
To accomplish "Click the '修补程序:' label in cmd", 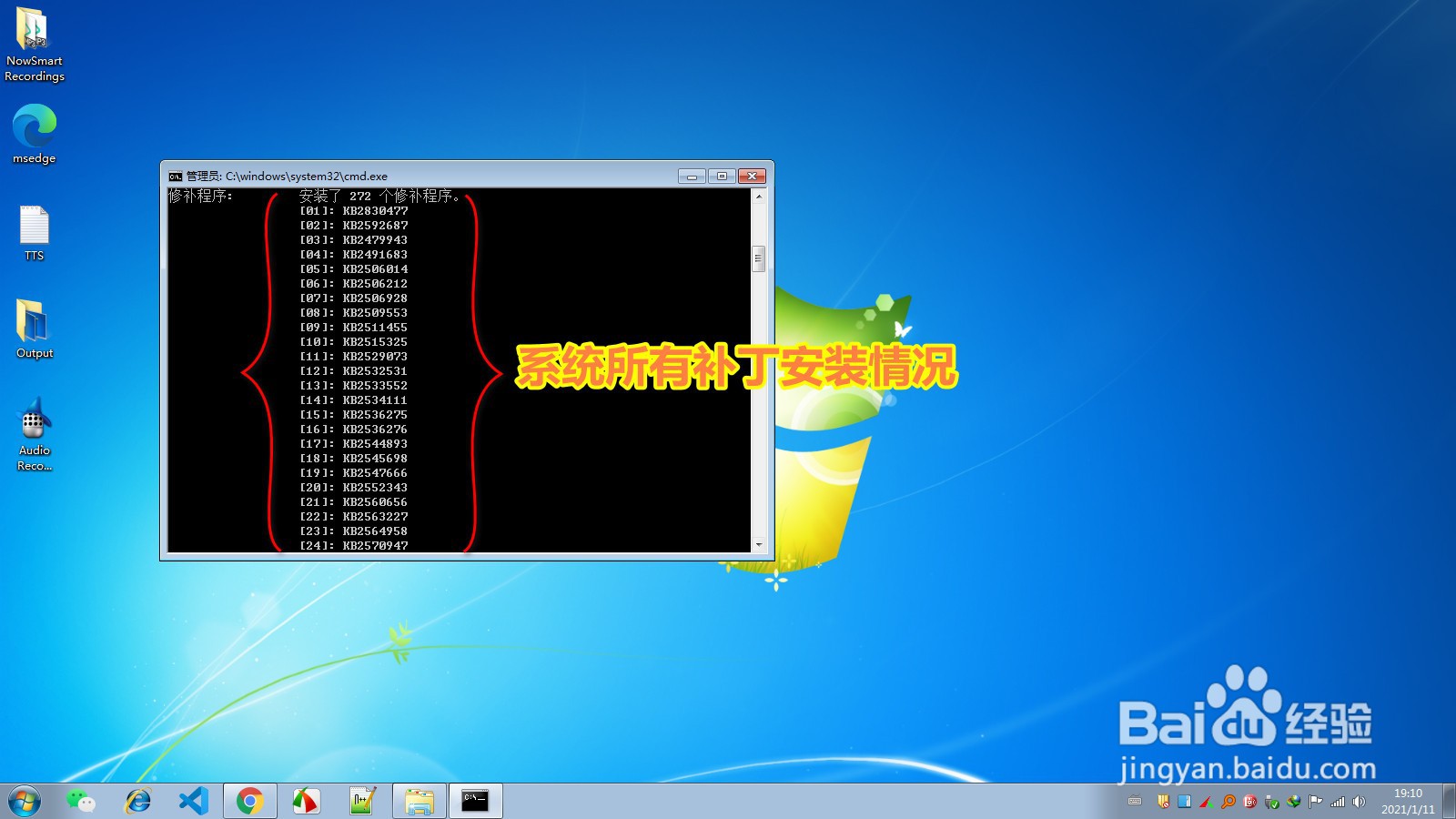I will 201,196.
